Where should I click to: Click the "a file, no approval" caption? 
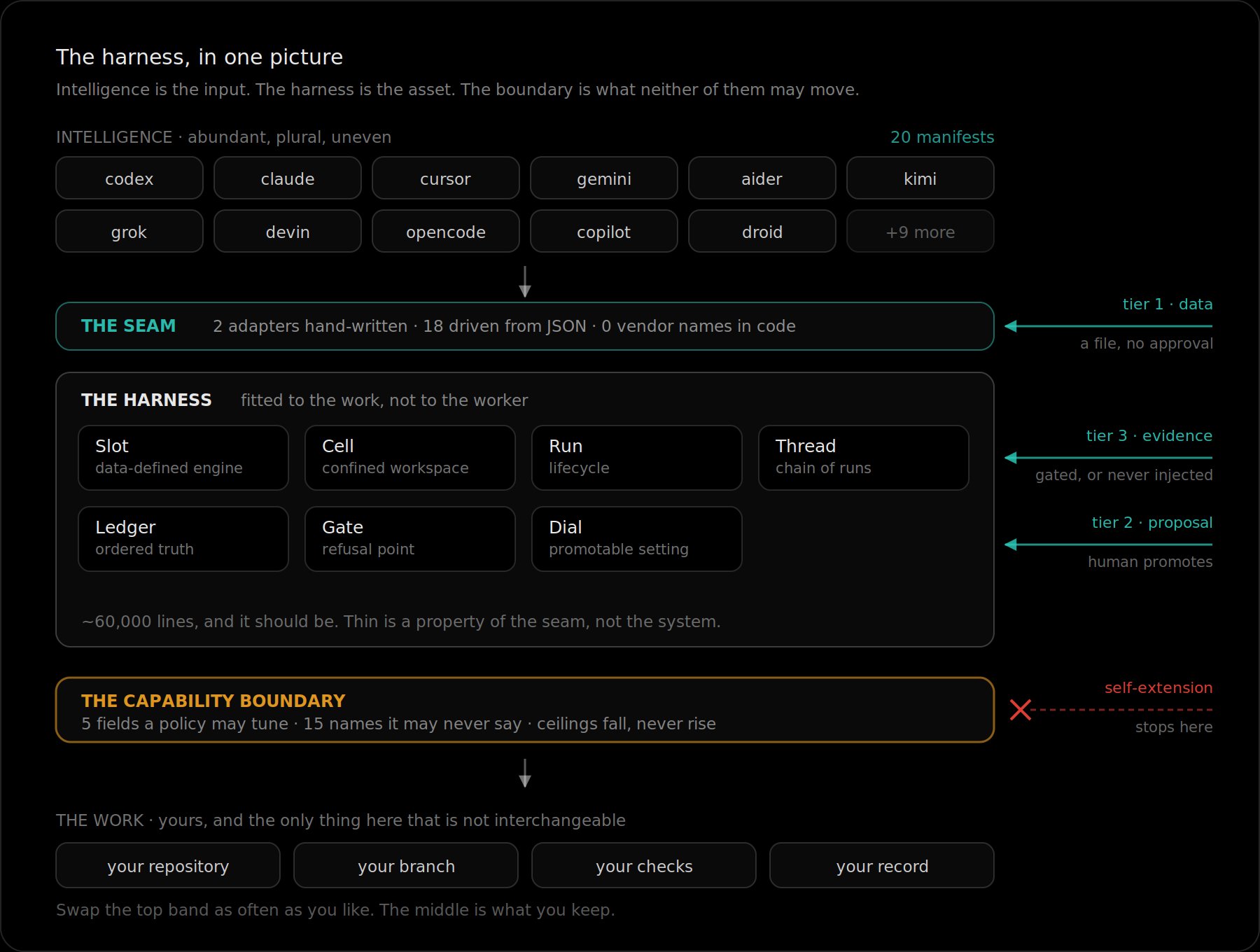pos(1147,344)
